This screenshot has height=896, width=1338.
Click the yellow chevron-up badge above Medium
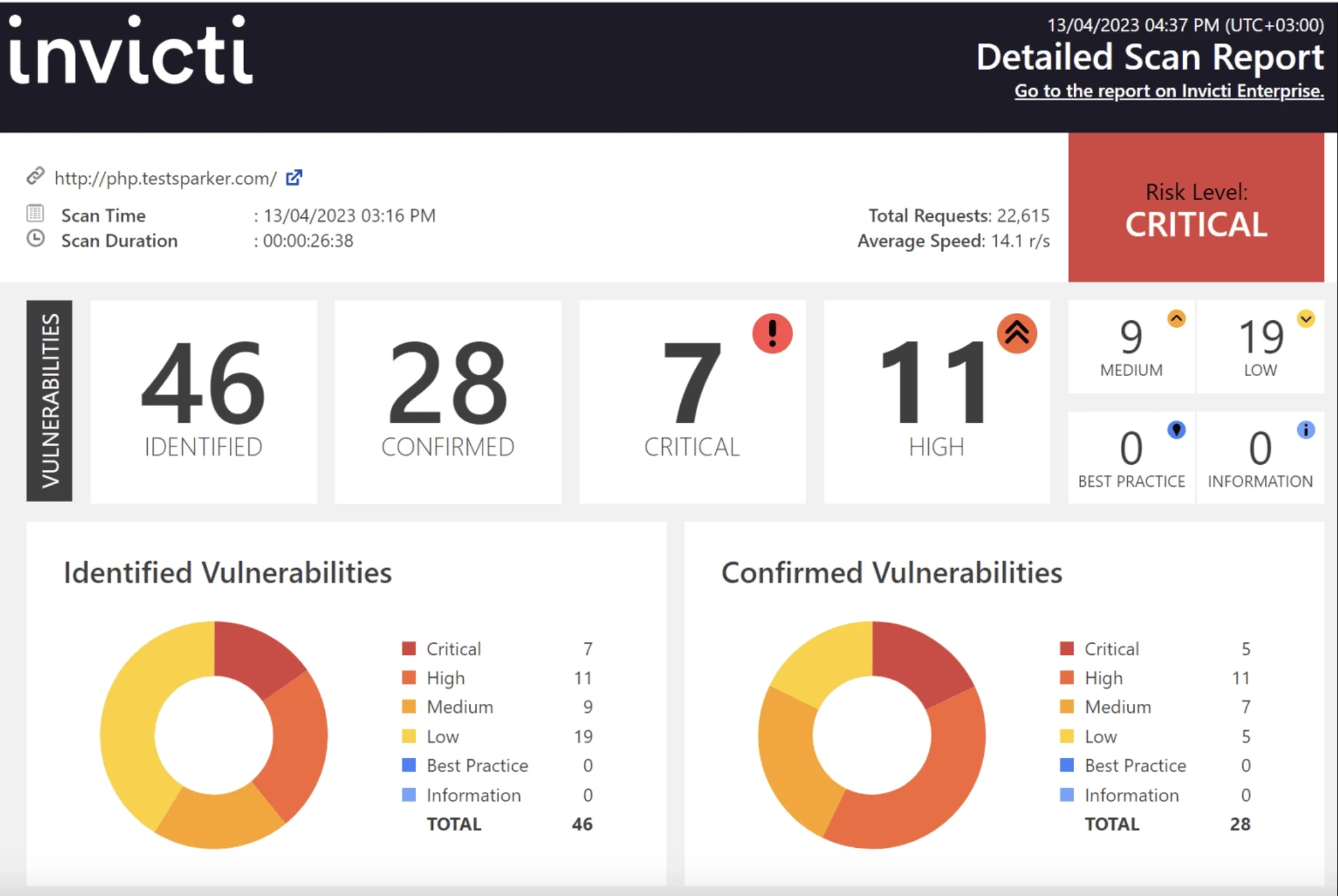[x=1175, y=318]
